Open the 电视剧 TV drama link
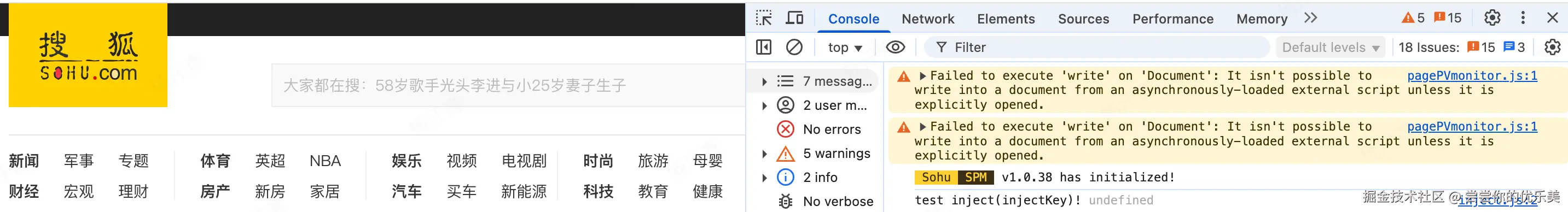The height and width of the screenshot is (212, 1568). coord(524,161)
